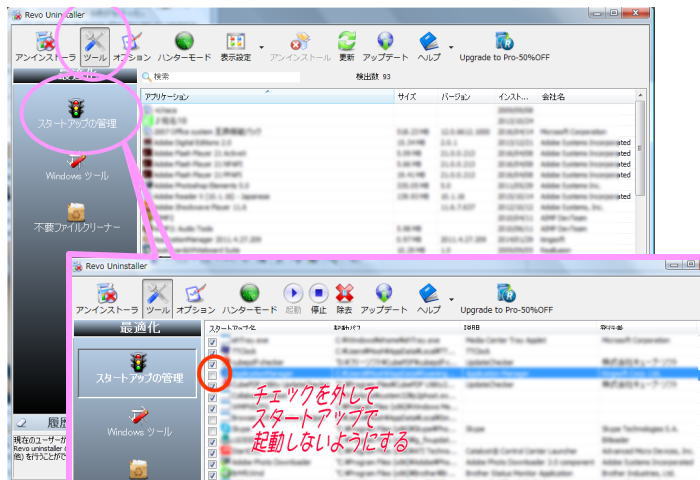Uncheck Adobe Photo Downloader startup entry
This screenshot has width=700, height=480.
coord(212,464)
